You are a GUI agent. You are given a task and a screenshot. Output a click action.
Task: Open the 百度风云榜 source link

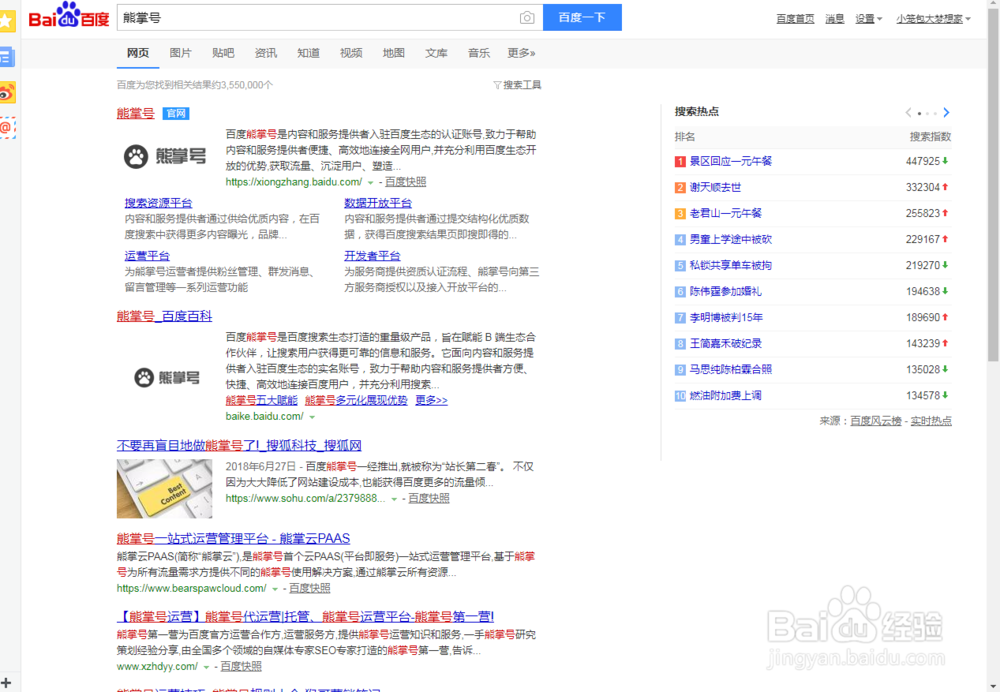pos(876,421)
